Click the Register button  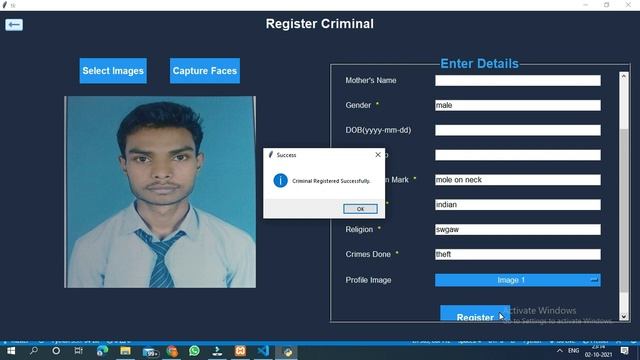point(475,313)
